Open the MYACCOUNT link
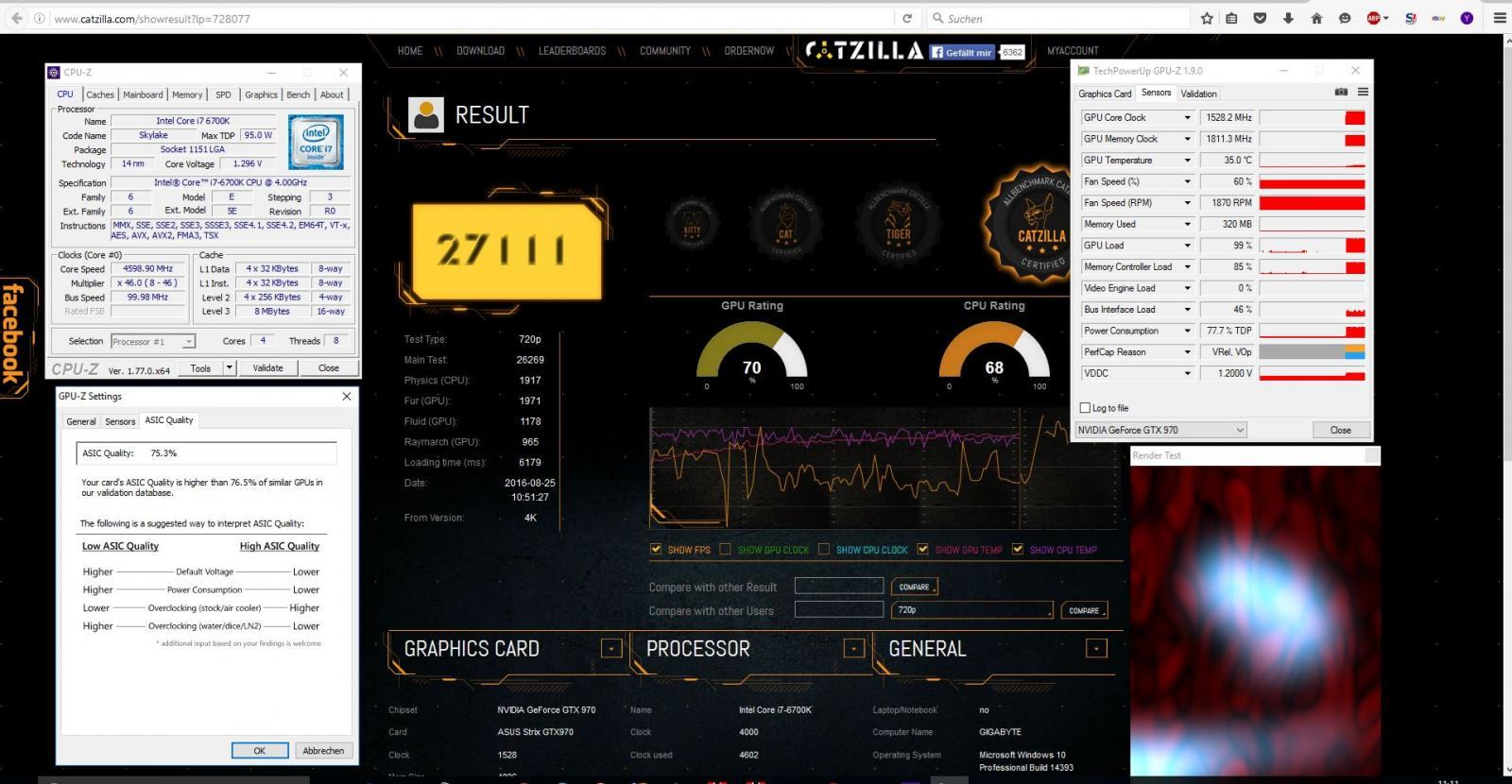Viewport: 1512px width, 784px height. 1073,51
